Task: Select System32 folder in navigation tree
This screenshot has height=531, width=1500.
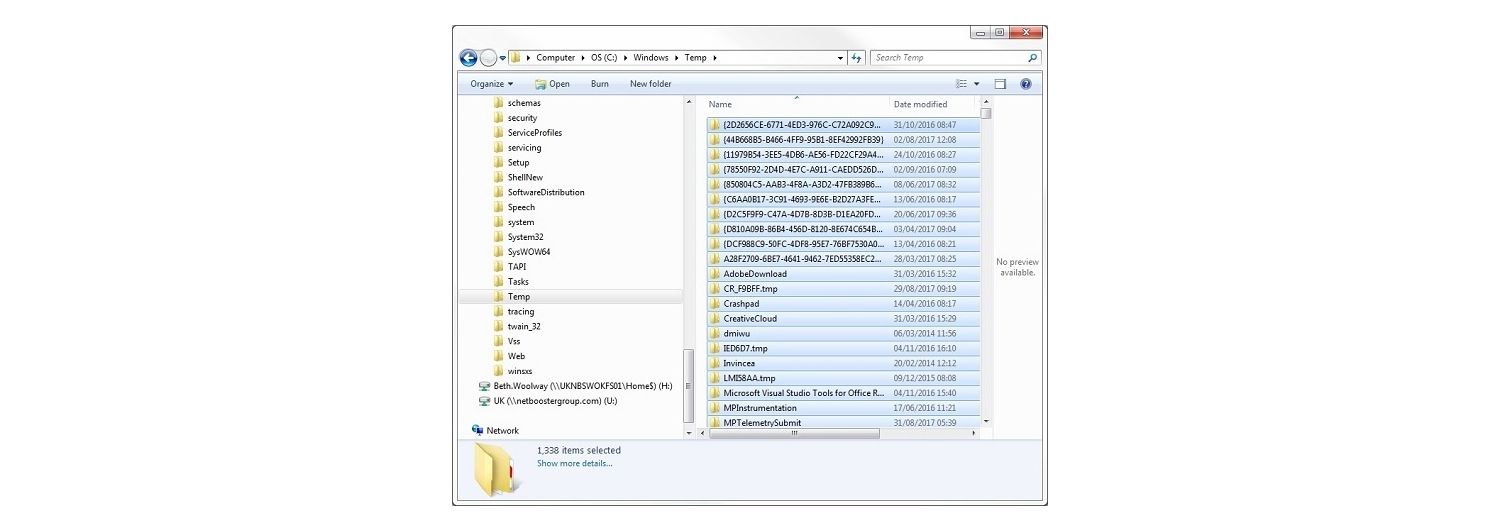Action: (525, 237)
